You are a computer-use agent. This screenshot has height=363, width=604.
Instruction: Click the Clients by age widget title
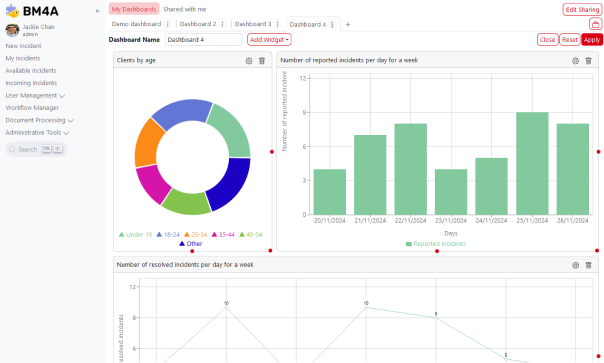[x=136, y=60]
